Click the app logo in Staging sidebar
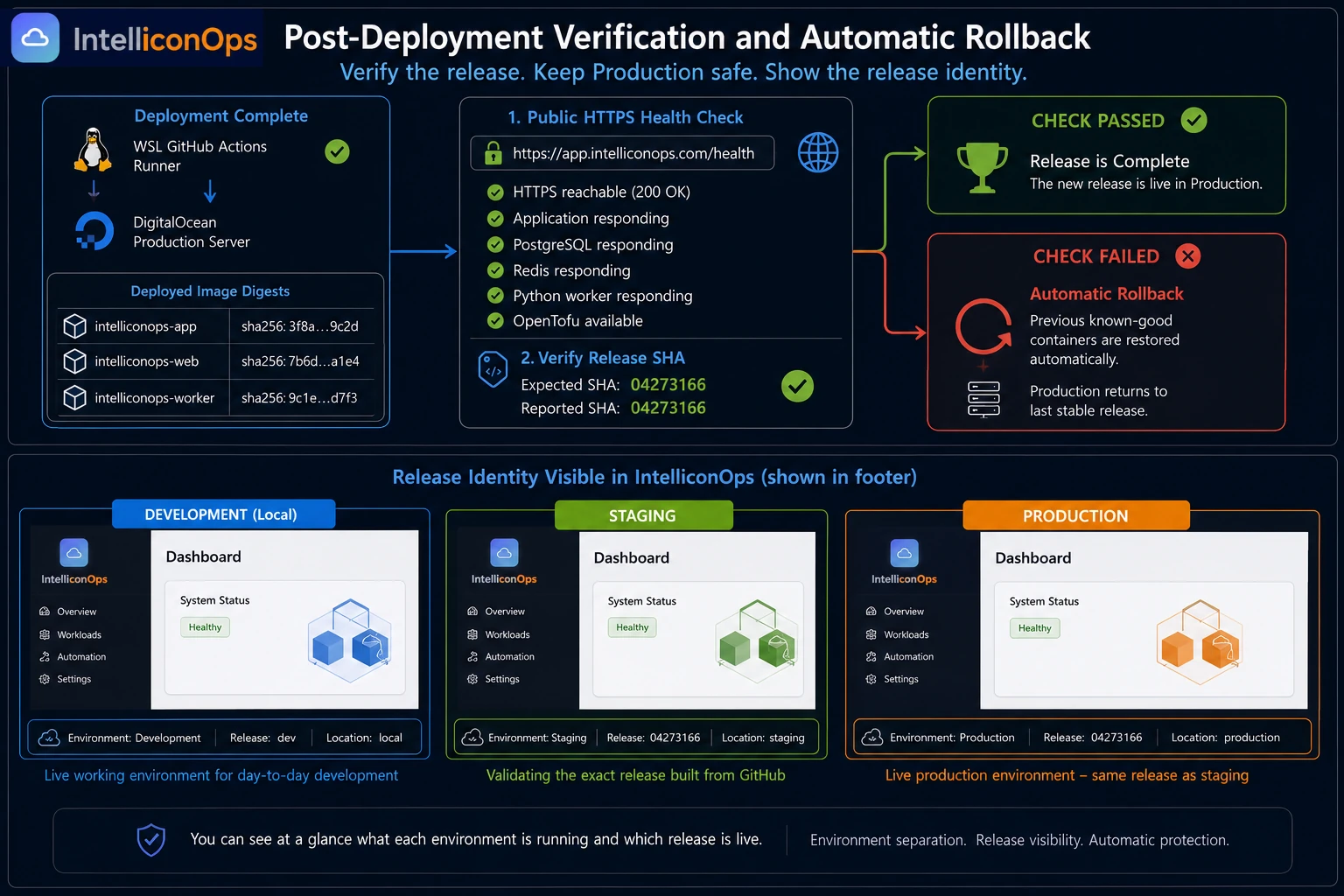Viewport: 1344px width, 896px height. [x=504, y=553]
